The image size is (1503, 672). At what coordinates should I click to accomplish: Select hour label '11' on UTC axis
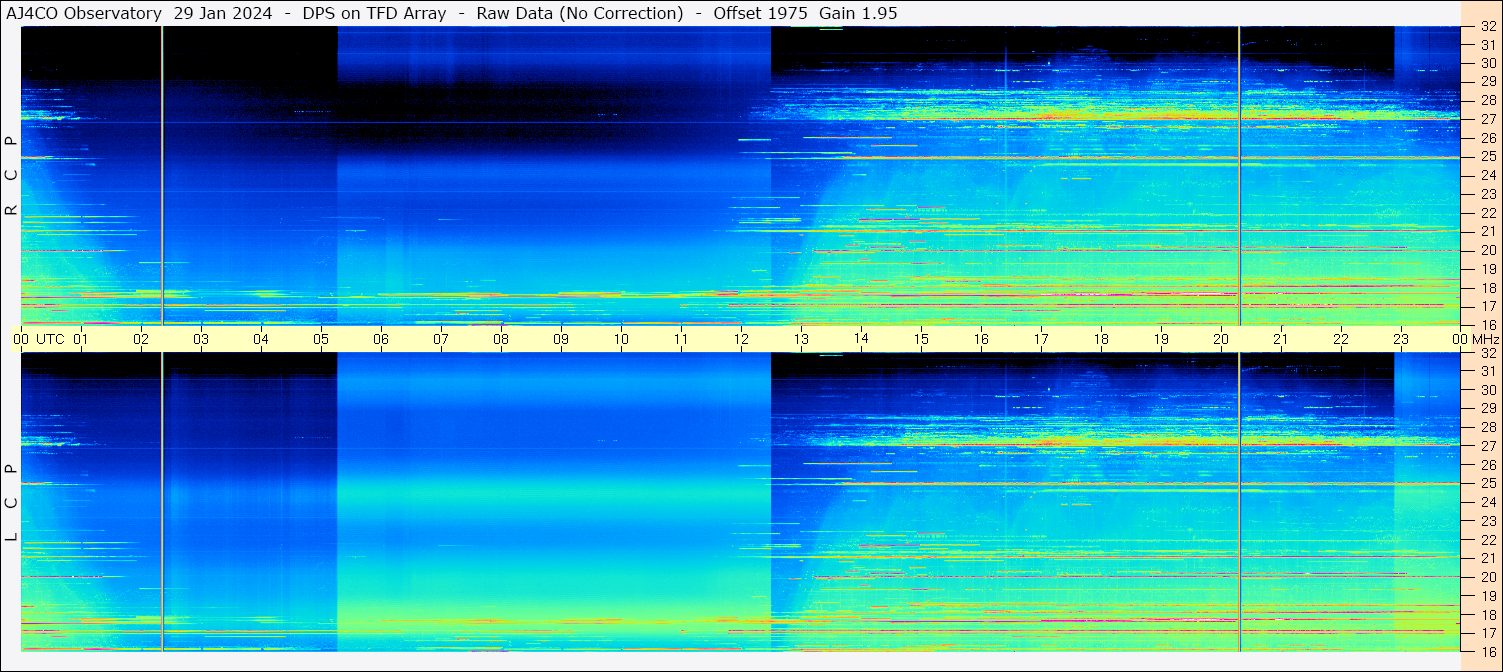[x=681, y=339]
